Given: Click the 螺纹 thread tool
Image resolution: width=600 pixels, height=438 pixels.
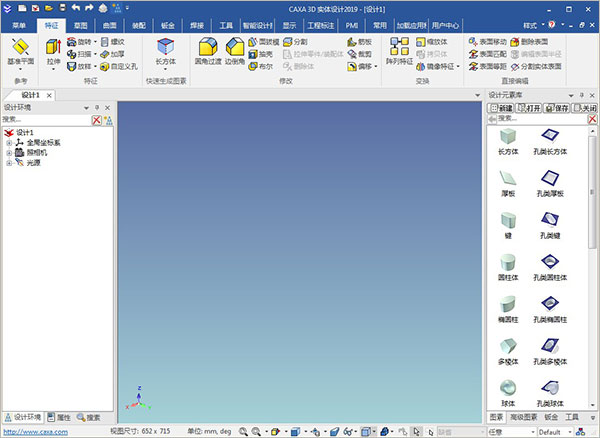Looking at the screenshot, I should pyautogui.click(x=113, y=42).
